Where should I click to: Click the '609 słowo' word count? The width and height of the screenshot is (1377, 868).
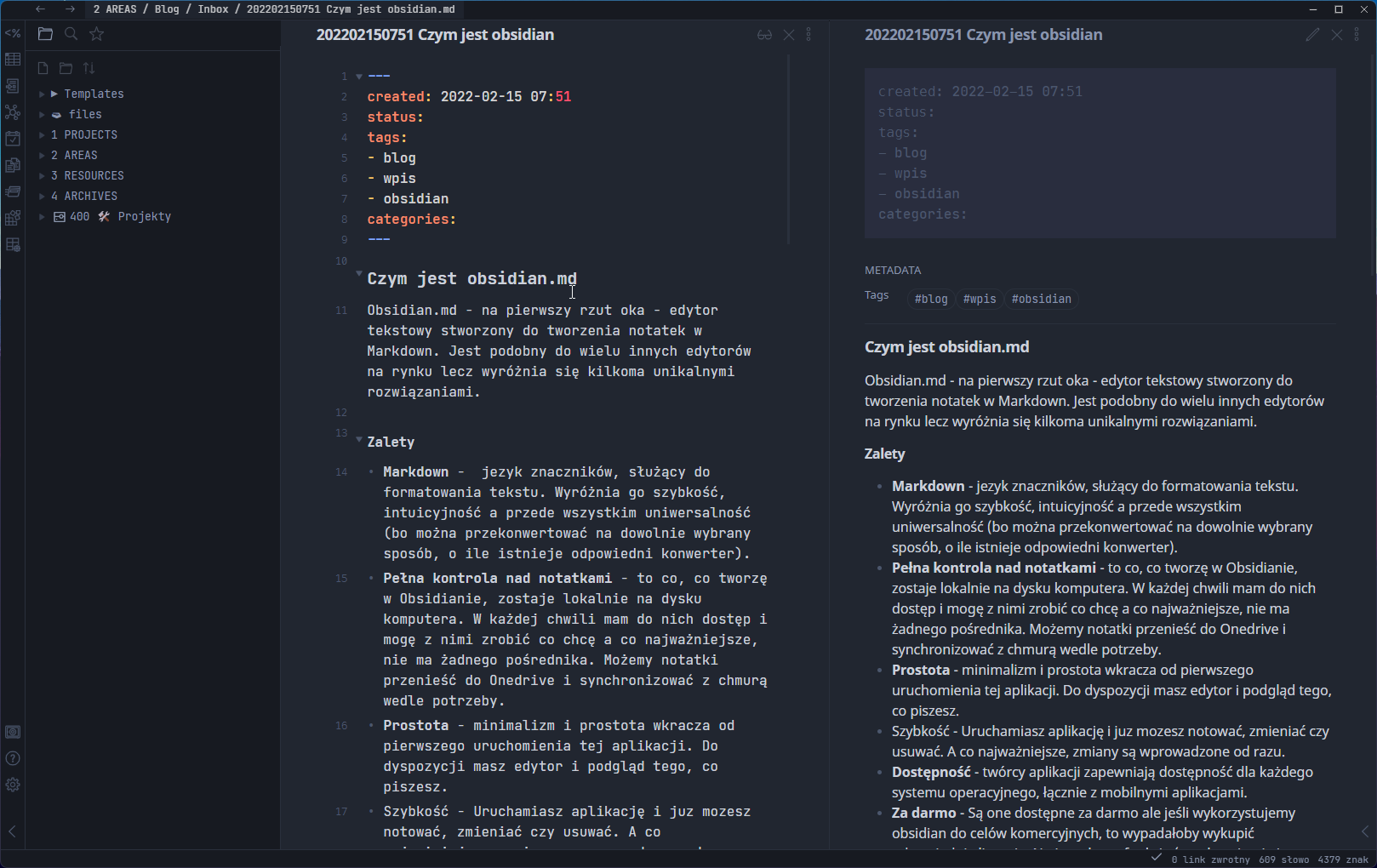pyautogui.click(x=1284, y=859)
